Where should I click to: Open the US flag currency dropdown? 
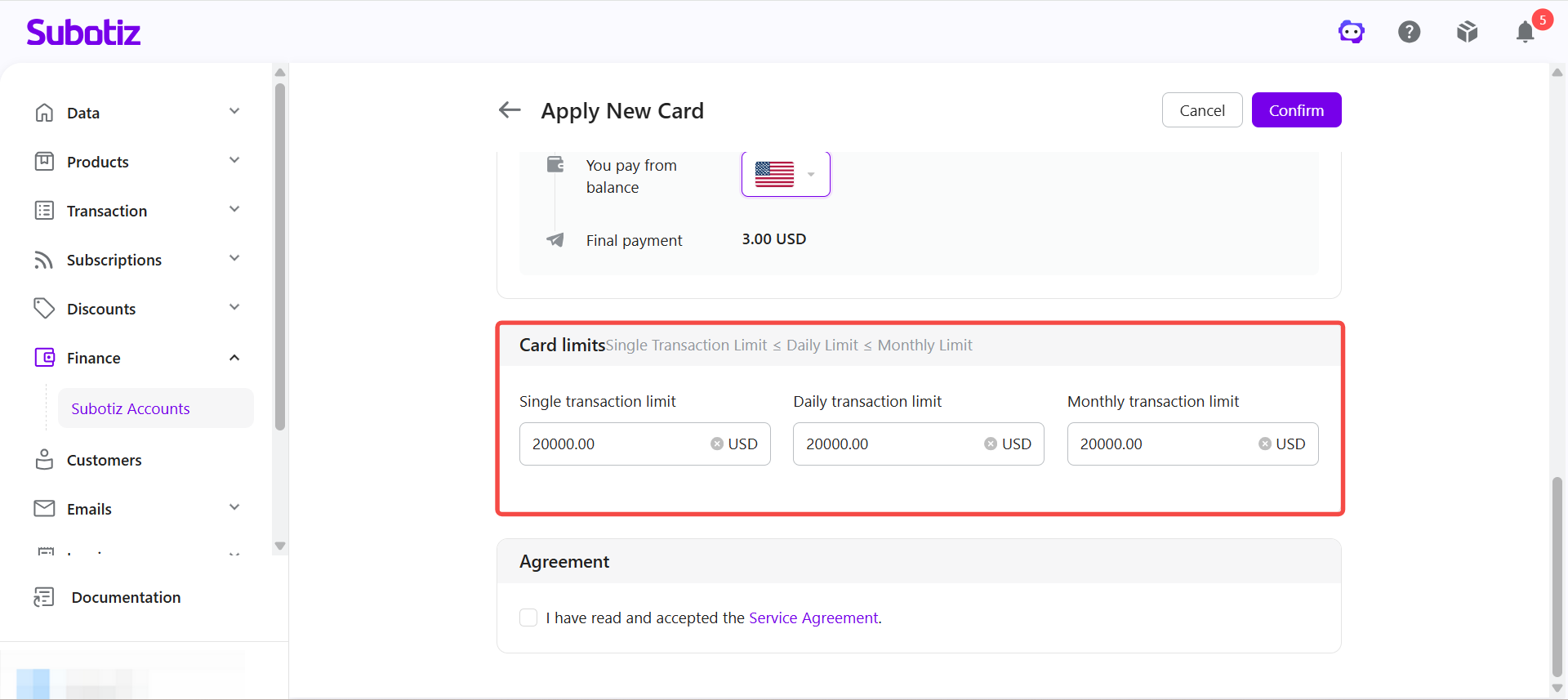coord(786,174)
